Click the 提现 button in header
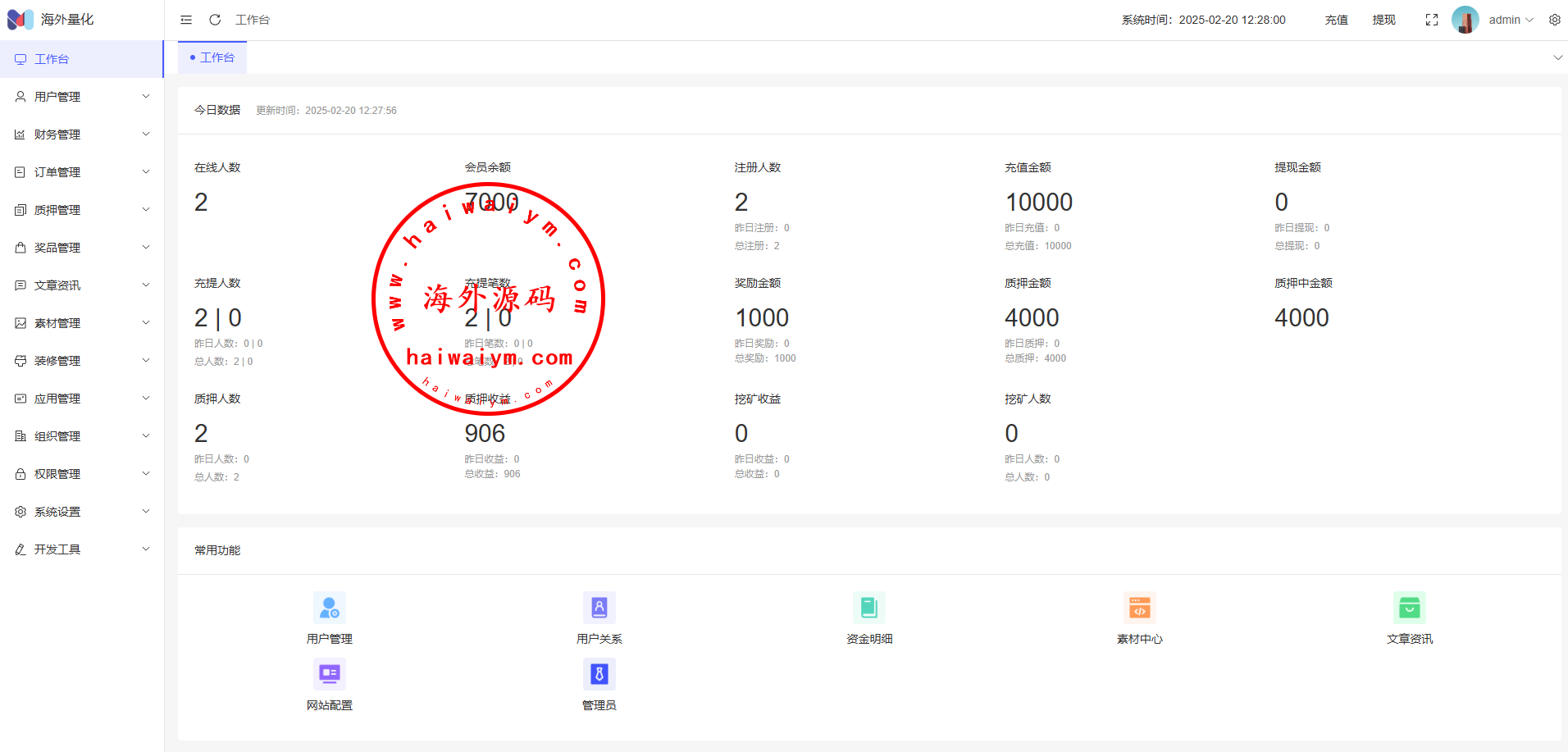The height and width of the screenshot is (752, 1568). (x=1383, y=20)
